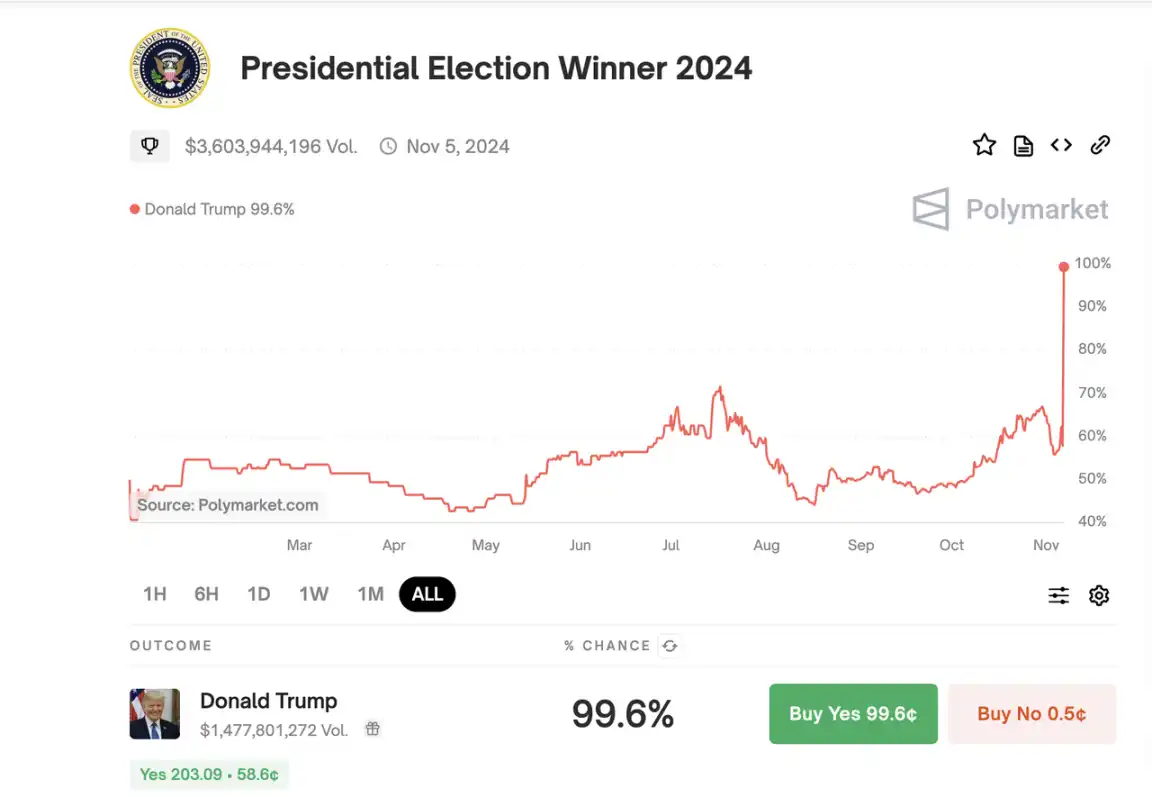This screenshot has width=1152, height=797.
Task: Click the refresh icon beside % Chance
Action: [x=670, y=646]
